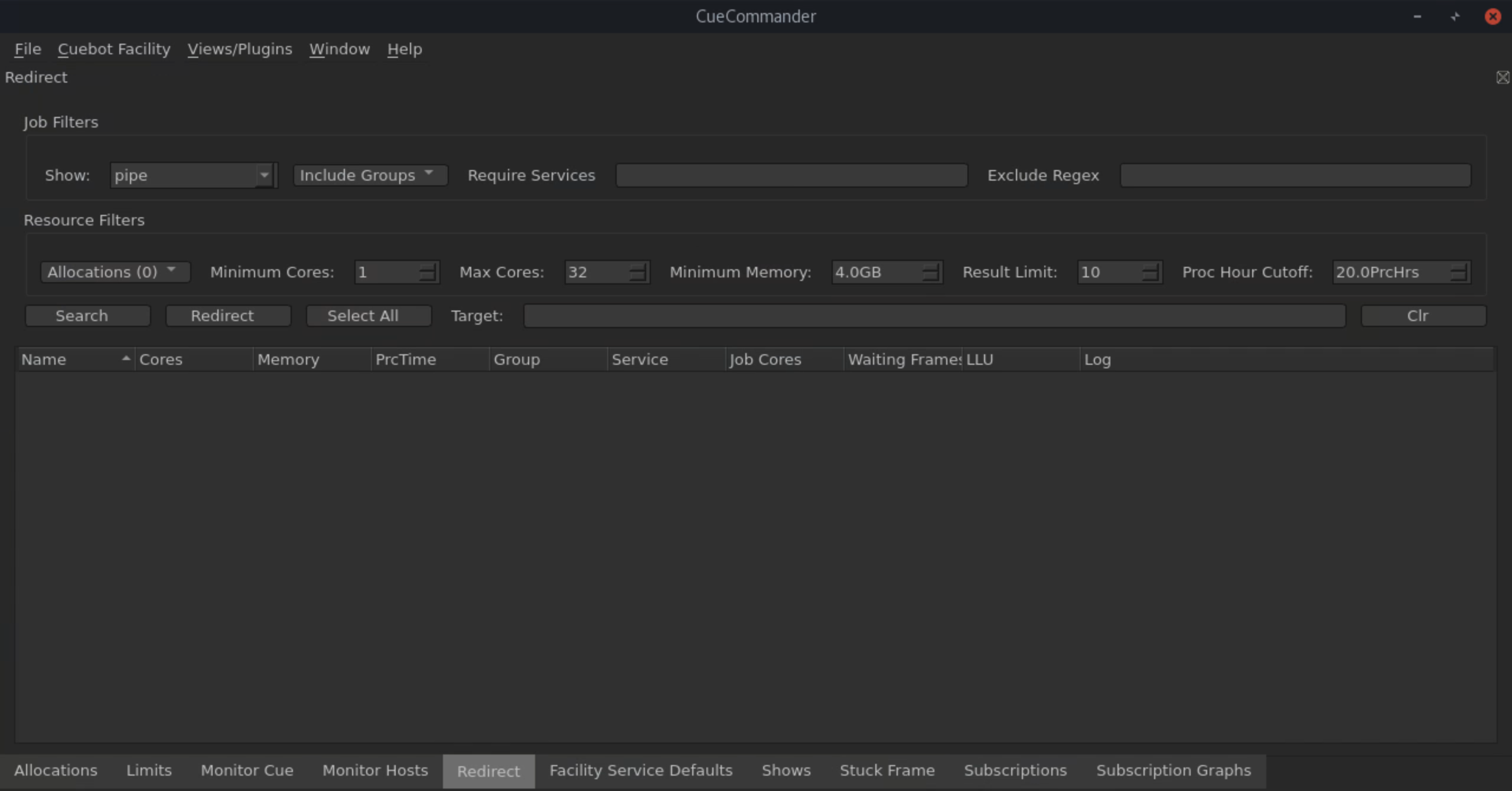This screenshot has width=1512, height=791.
Task: Select the Redirect tab
Action: [x=488, y=771]
